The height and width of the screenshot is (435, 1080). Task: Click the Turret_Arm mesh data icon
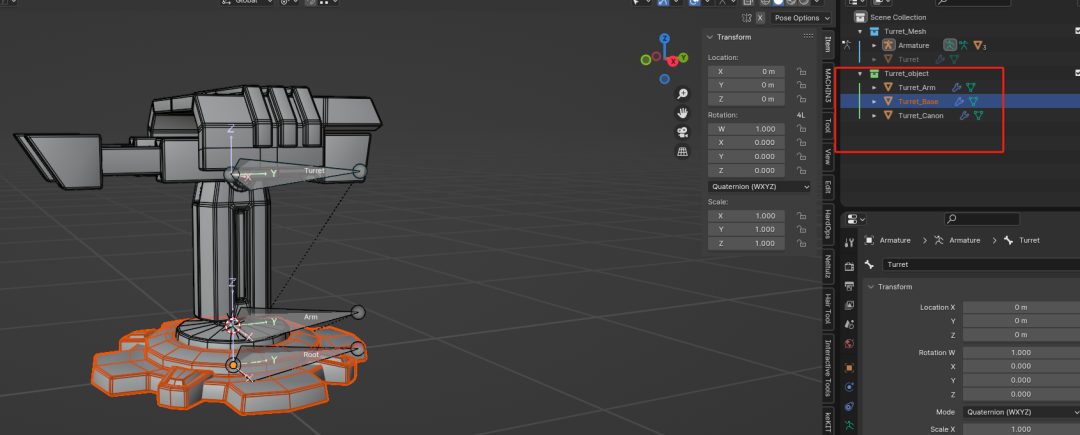[x=970, y=87]
